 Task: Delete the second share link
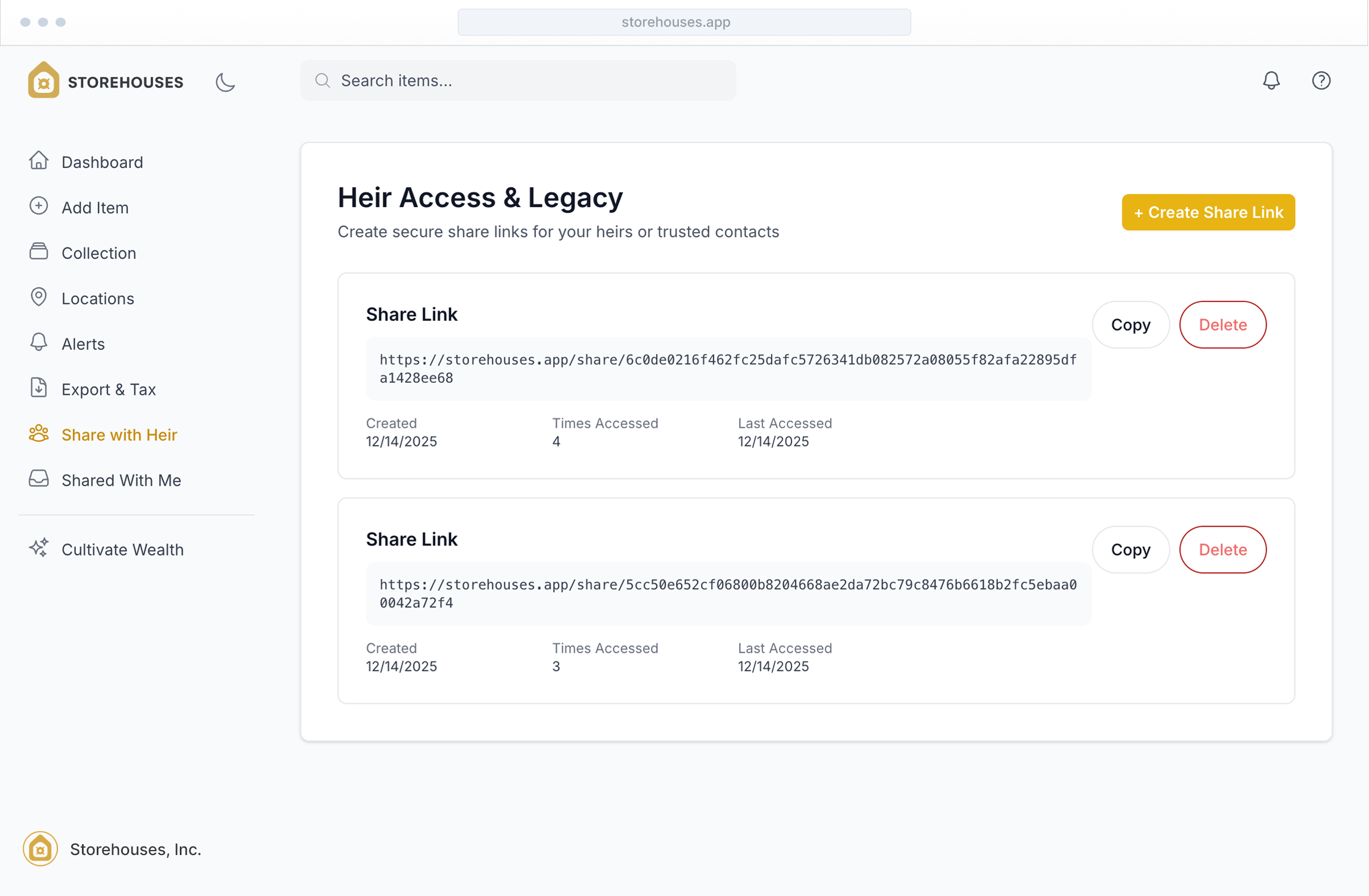pyautogui.click(x=1222, y=549)
